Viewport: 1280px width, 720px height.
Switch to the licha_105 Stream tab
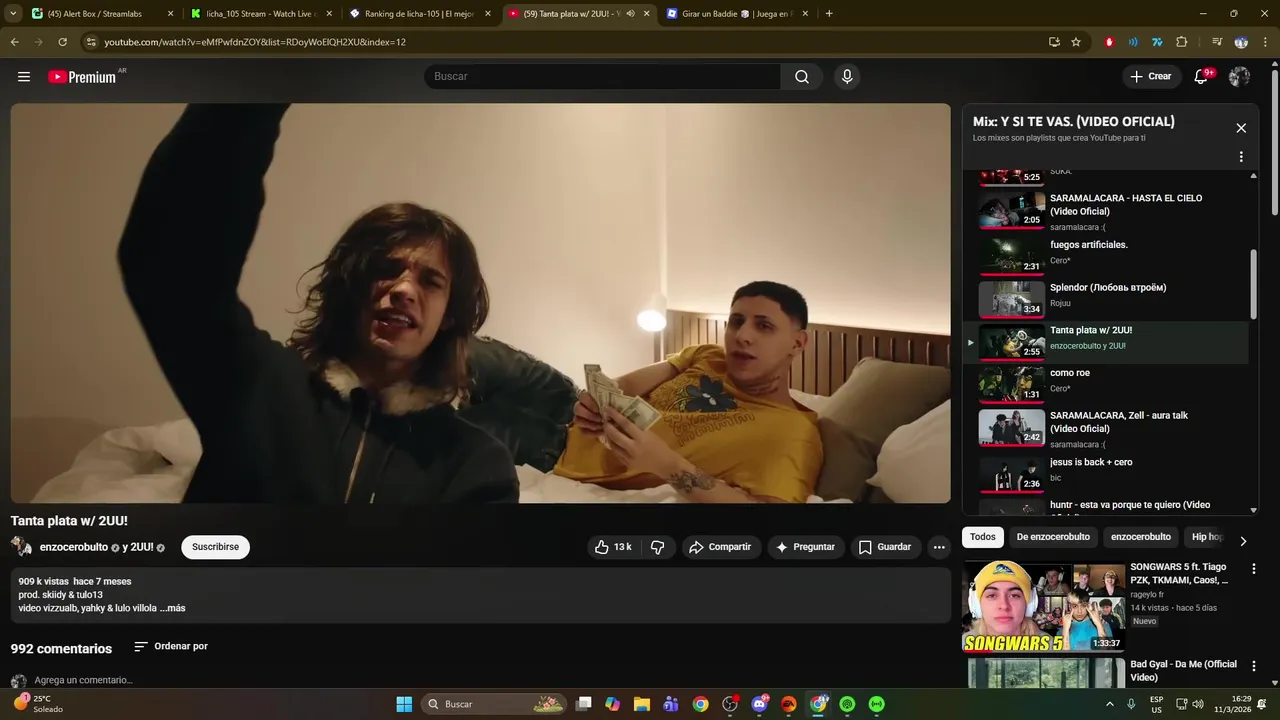tap(260, 14)
